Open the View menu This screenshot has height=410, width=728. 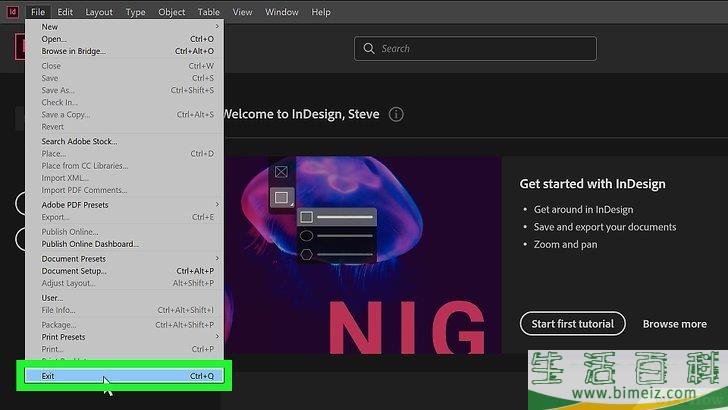[242, 12]
